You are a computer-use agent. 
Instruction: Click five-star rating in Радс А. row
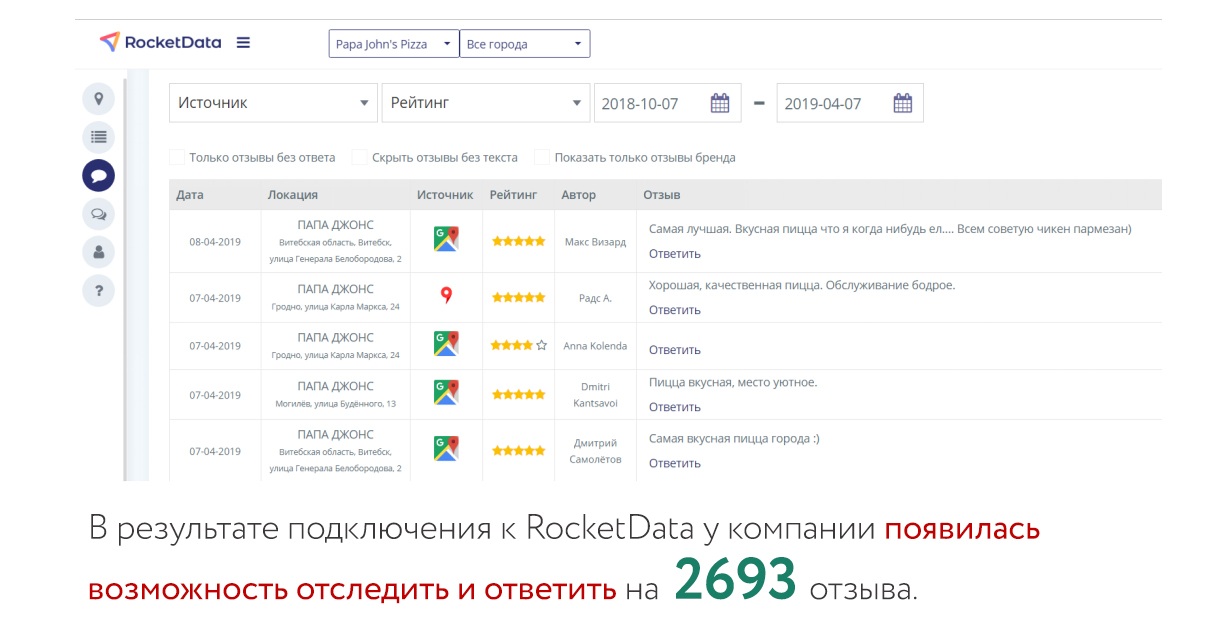click(x=518, y=298)
